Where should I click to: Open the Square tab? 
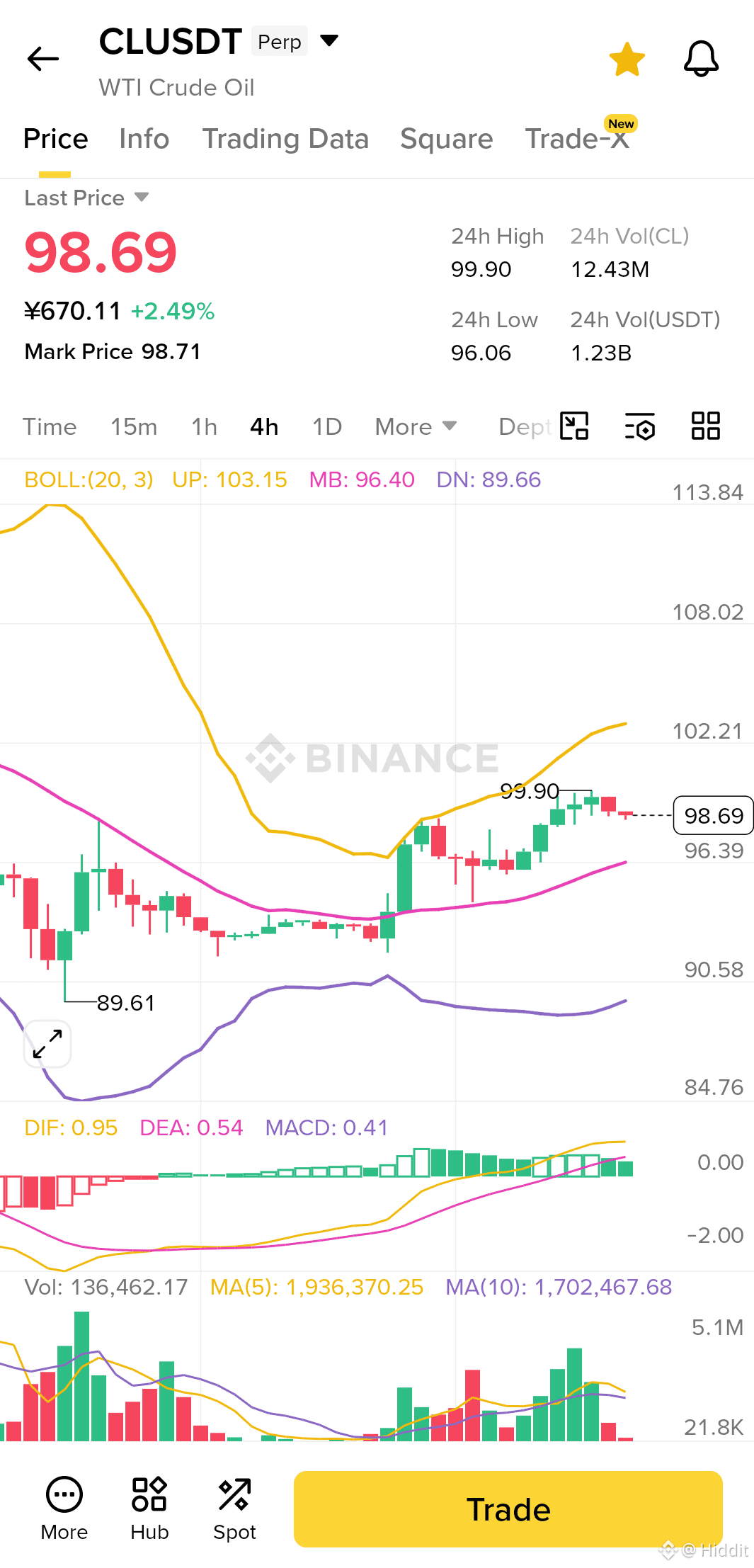pos(446,139)
